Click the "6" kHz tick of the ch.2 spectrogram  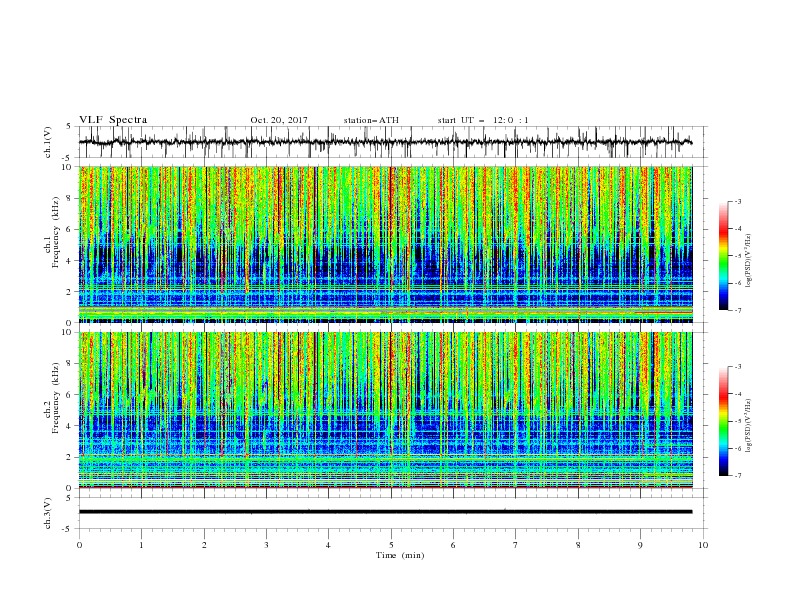tap(69, 395)
